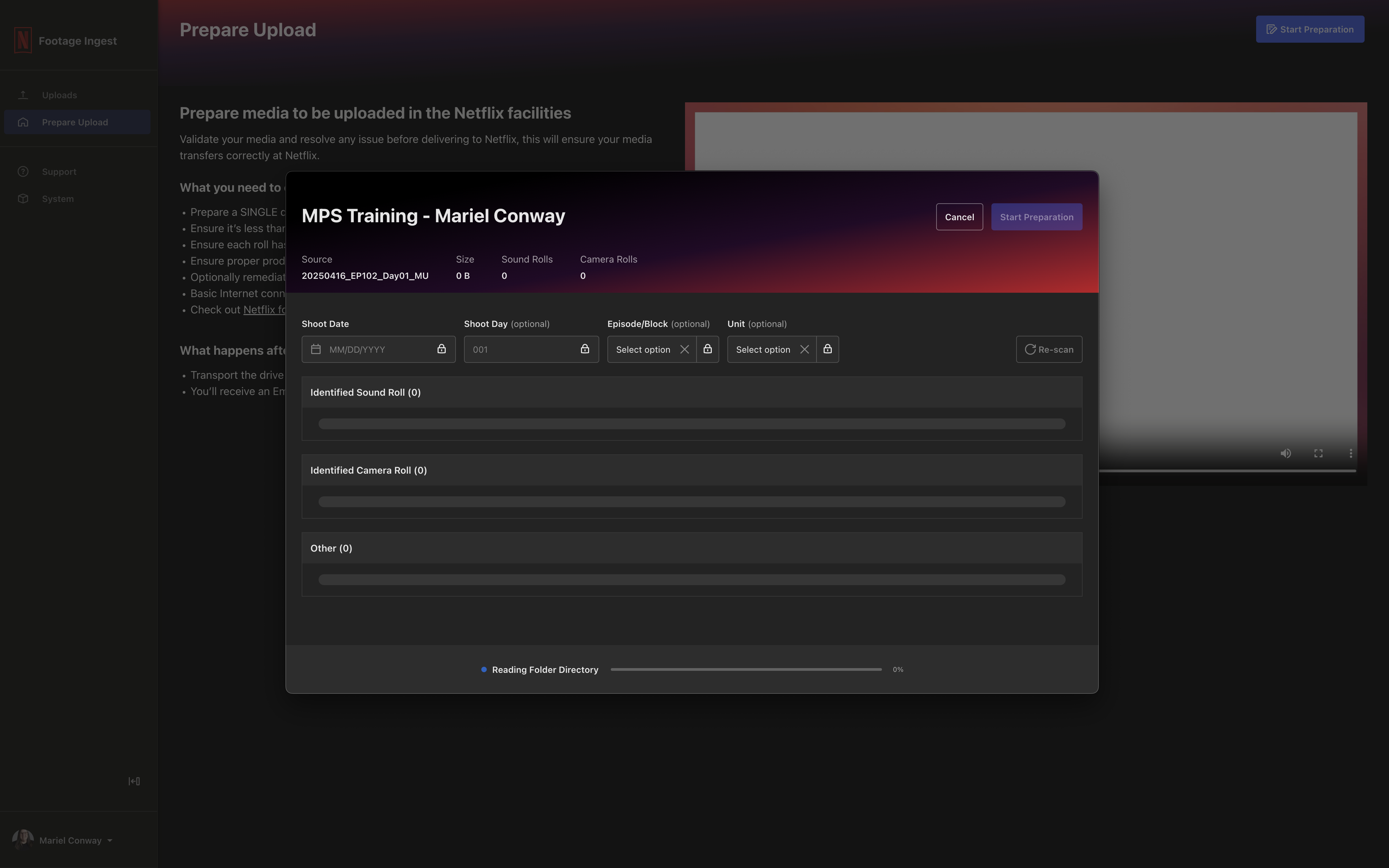Screen dimensions: 1389x868
Task: Click the Re-scan button
Action: coord(1048,349)
